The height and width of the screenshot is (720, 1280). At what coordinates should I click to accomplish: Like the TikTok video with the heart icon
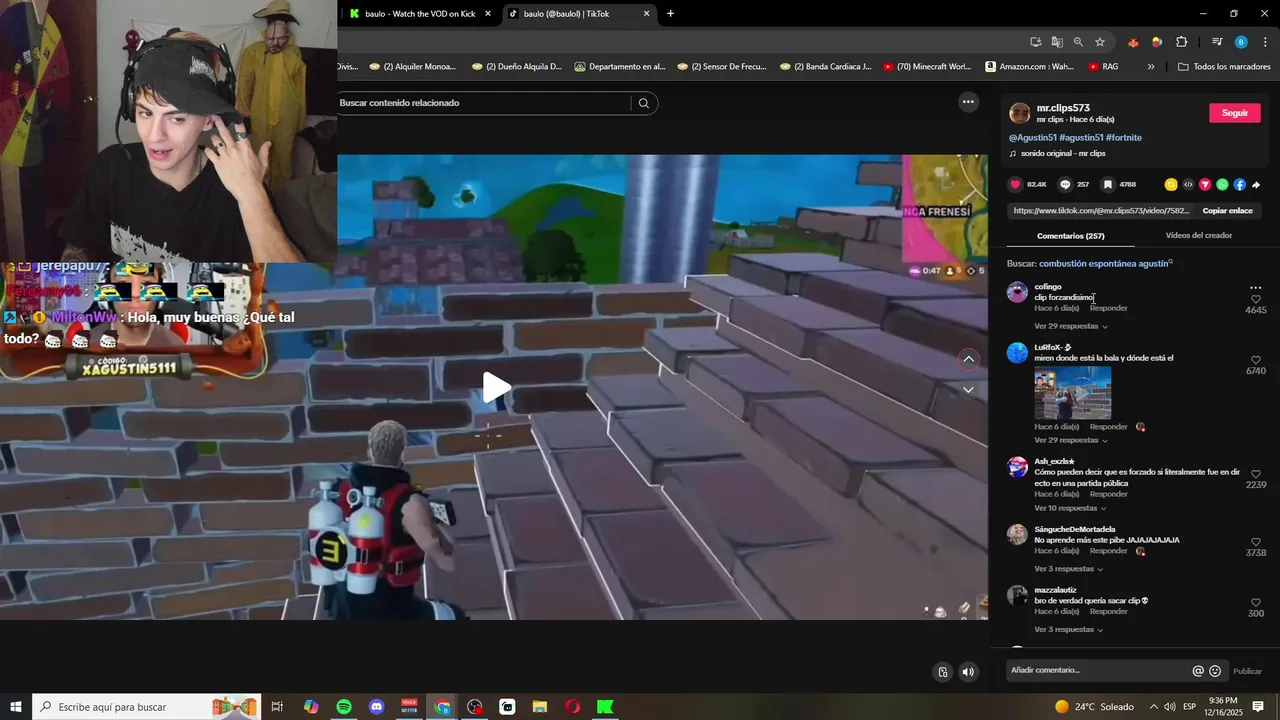(1016, 184)
